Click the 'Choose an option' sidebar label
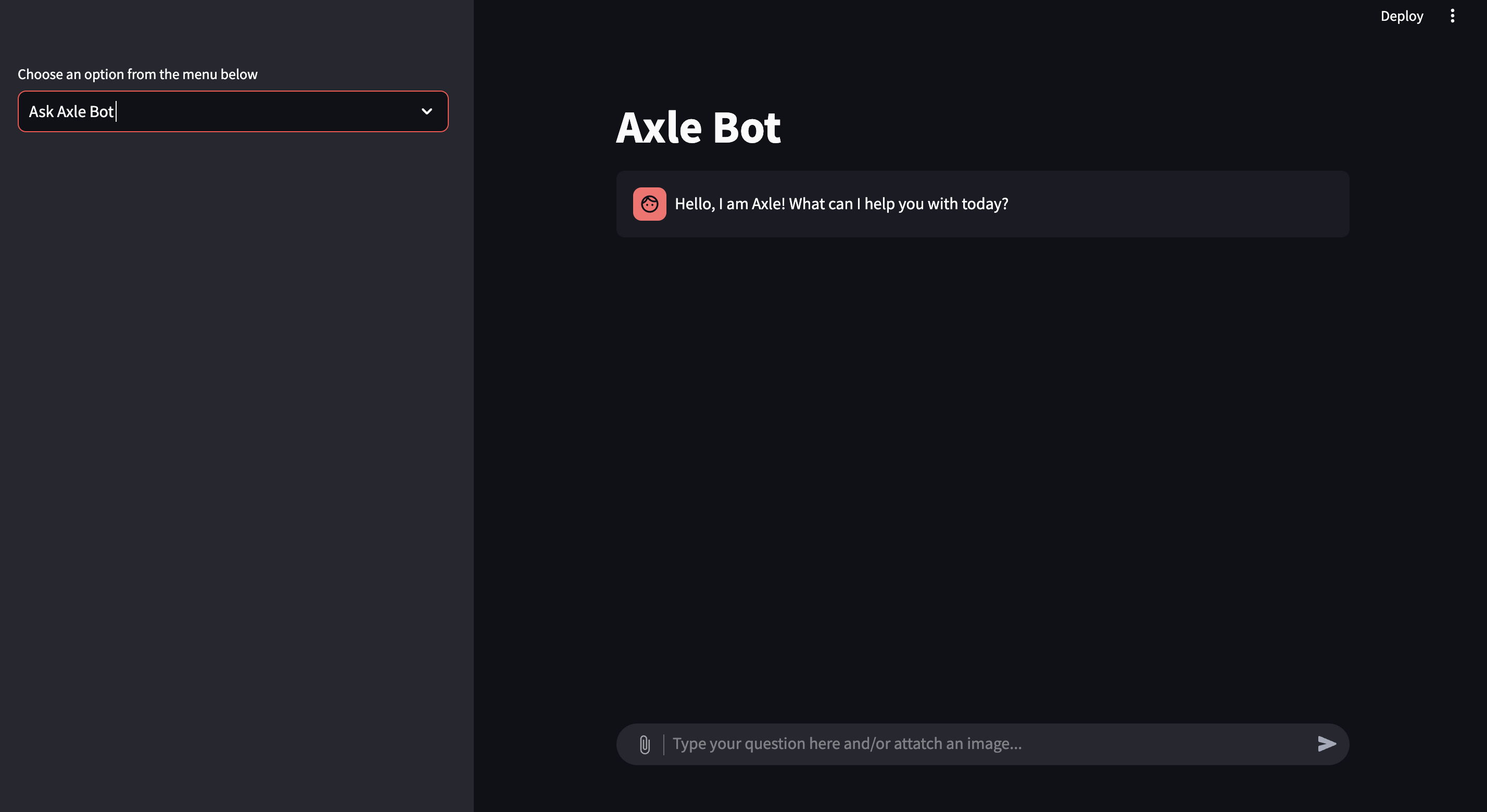This screenshot has height=812, width=1487. (x=137, y=74)
